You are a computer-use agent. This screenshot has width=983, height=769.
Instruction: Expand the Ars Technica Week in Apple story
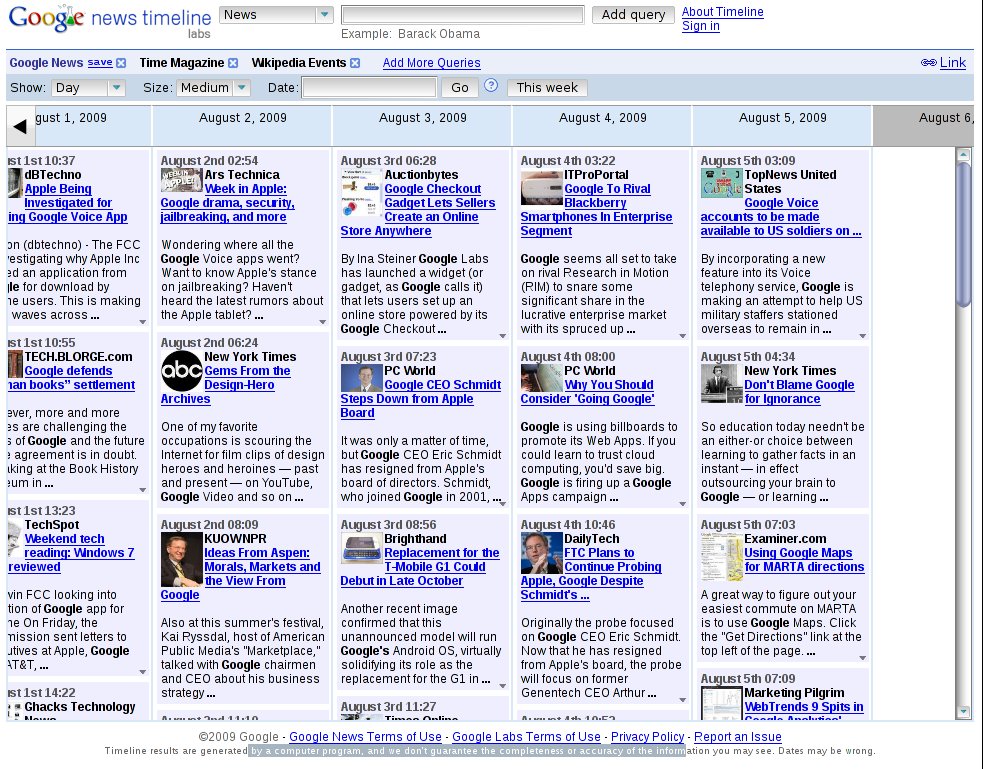point(322,322)
